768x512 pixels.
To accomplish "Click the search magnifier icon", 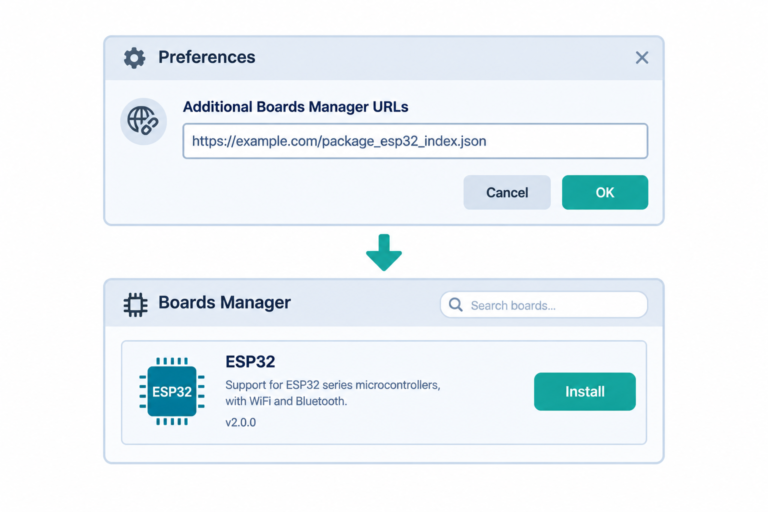I will click(x=456, y=305).
